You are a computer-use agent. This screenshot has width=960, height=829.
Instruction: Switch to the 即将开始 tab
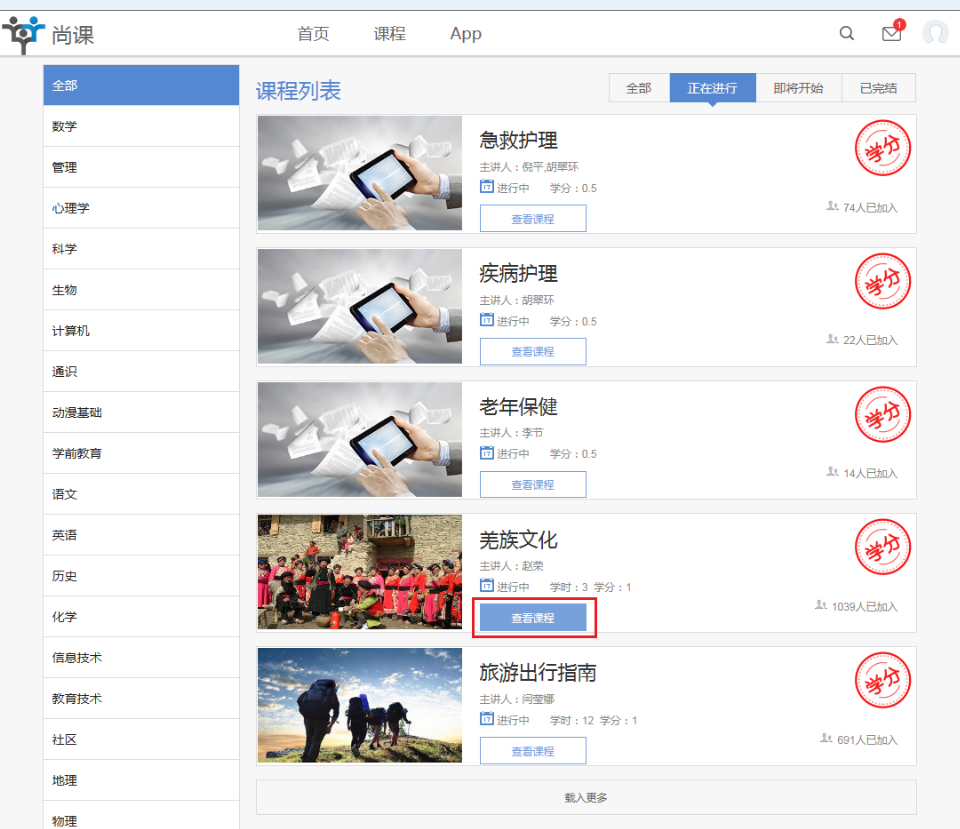798,88
